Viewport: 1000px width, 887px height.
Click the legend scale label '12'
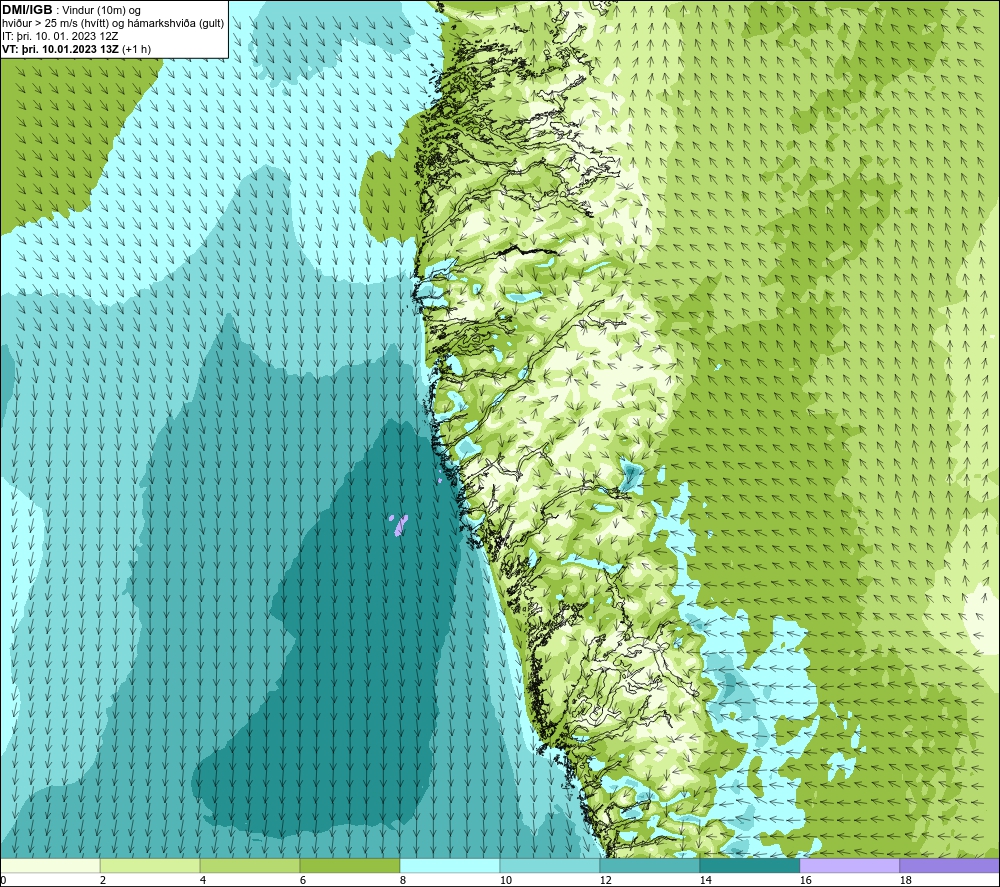tap(605, 880)
